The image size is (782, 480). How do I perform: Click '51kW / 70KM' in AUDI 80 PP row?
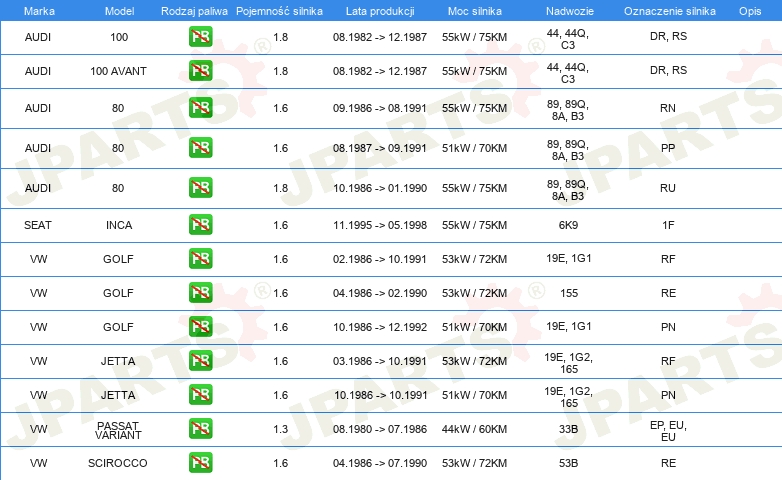point(474,148)
